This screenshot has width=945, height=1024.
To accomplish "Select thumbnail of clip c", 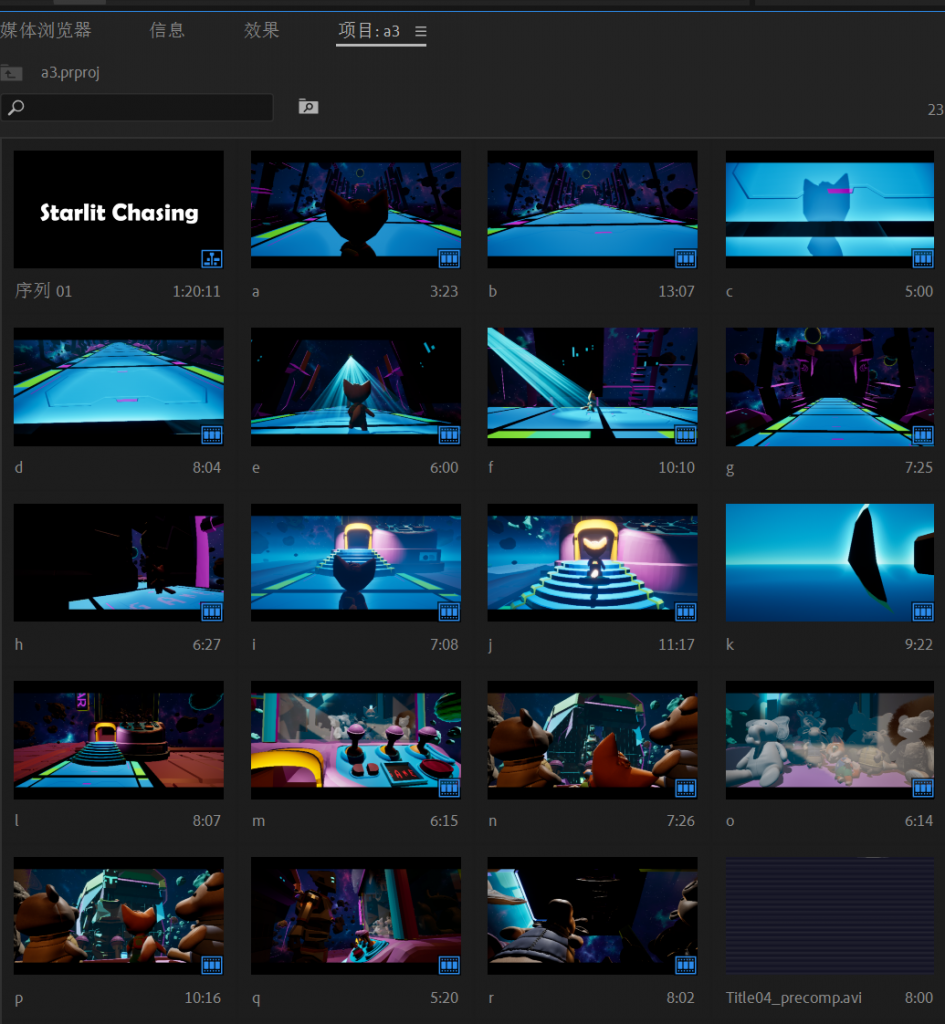I will [829, 210].
